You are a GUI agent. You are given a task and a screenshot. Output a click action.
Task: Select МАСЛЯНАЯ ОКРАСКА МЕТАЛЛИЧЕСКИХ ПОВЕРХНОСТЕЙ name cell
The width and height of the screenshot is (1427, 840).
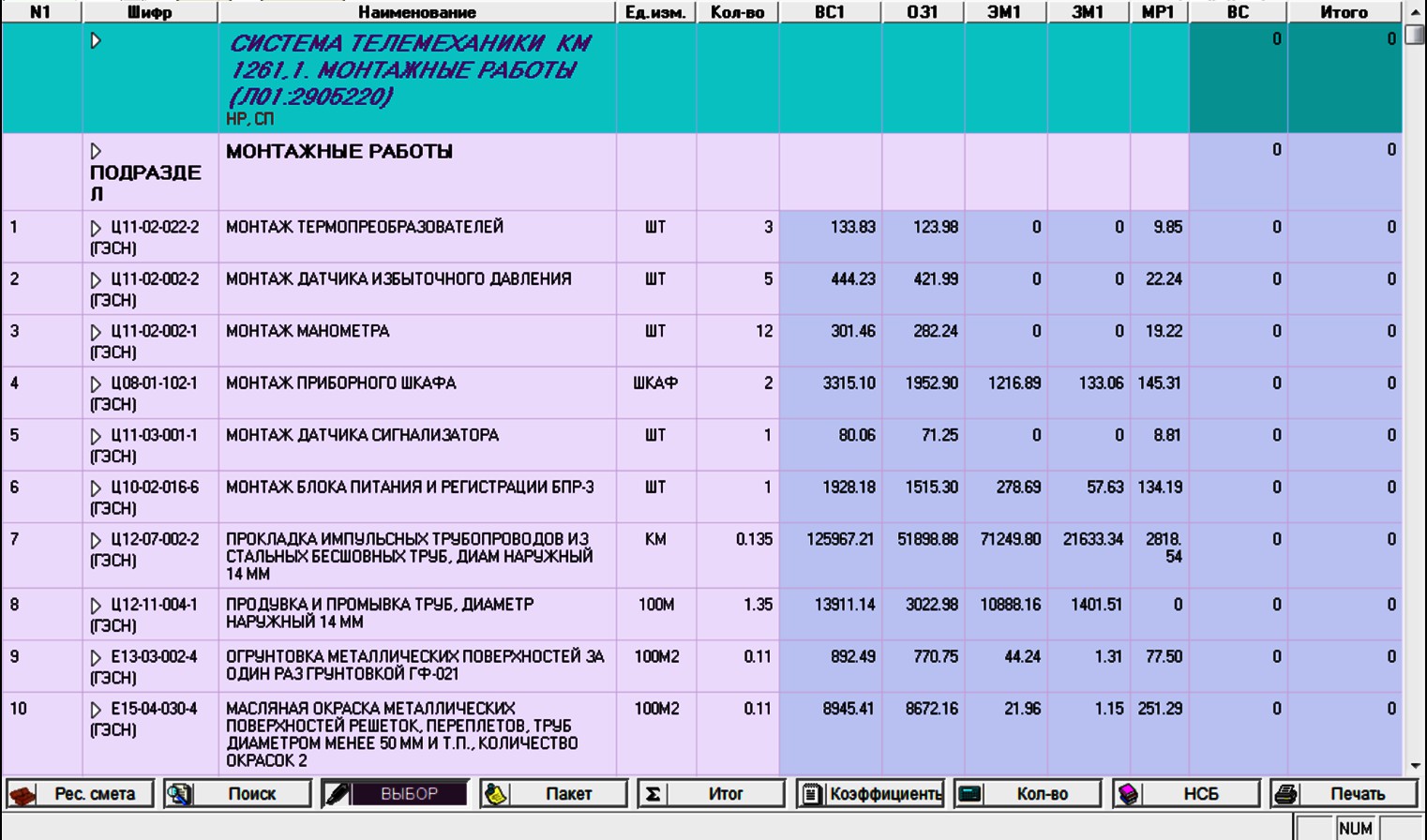coord(417,734)
